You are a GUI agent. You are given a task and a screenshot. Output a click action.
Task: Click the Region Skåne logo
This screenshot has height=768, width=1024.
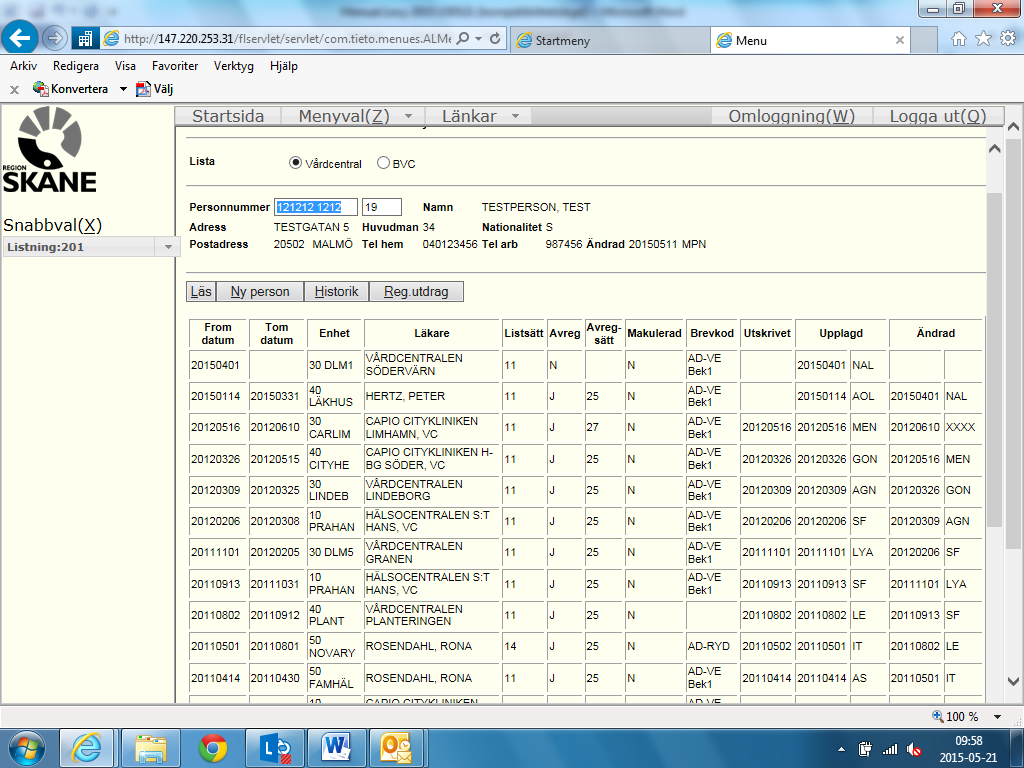(50, 150)
